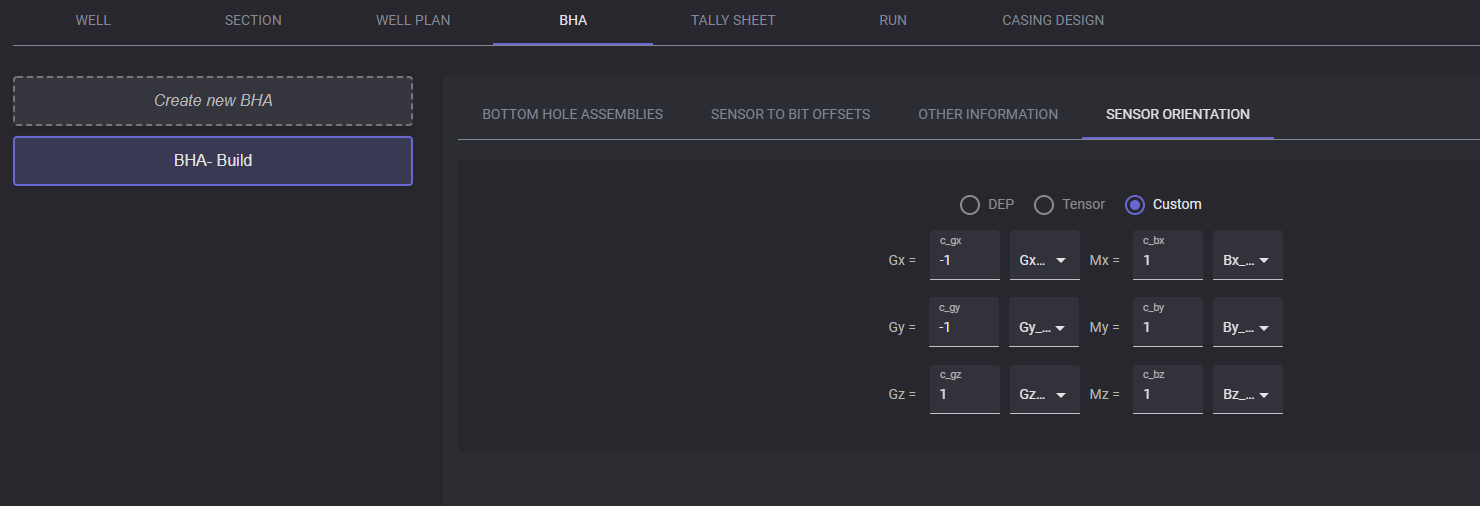1480x506 pixels.
Task: Switch to the Tally Sheet tab
Action: tap(733, 20)
